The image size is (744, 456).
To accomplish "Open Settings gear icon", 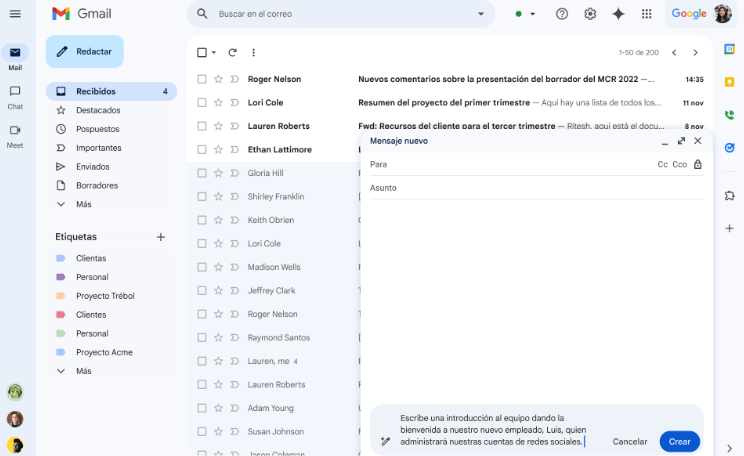I will coord(590,14).
